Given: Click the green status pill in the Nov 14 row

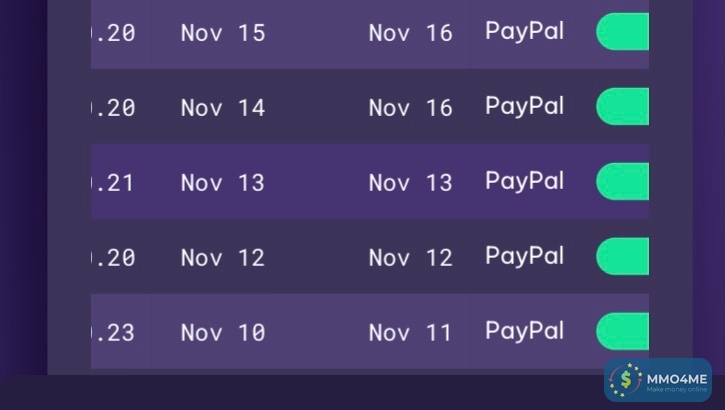Looking at the screenshot, I should tap(622, 106).
